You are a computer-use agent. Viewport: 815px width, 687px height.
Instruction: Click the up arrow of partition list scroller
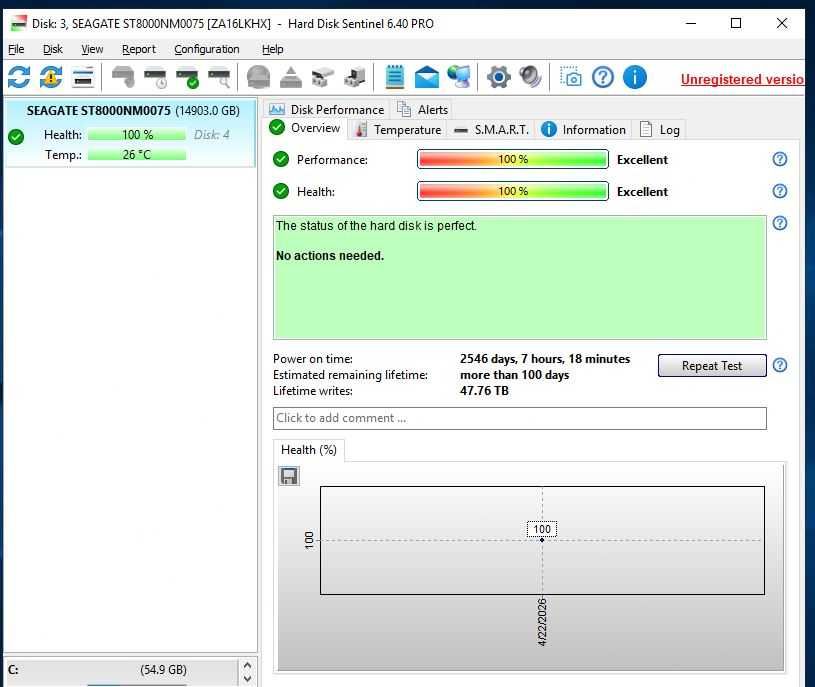247,665
